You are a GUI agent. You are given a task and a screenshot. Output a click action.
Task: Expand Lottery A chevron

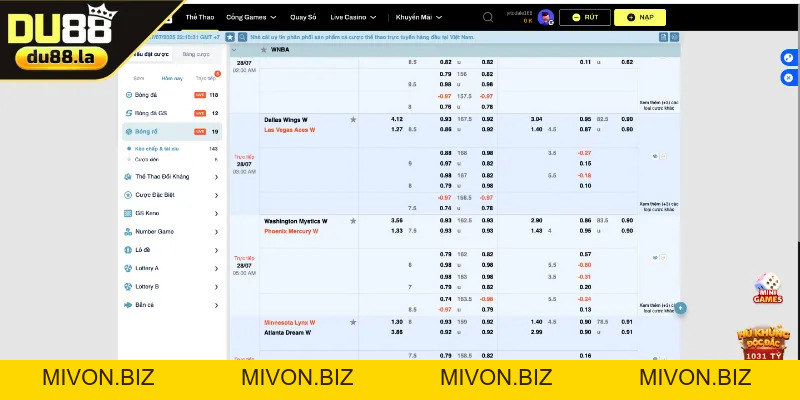pyautogui.click(x=216, y=269)
